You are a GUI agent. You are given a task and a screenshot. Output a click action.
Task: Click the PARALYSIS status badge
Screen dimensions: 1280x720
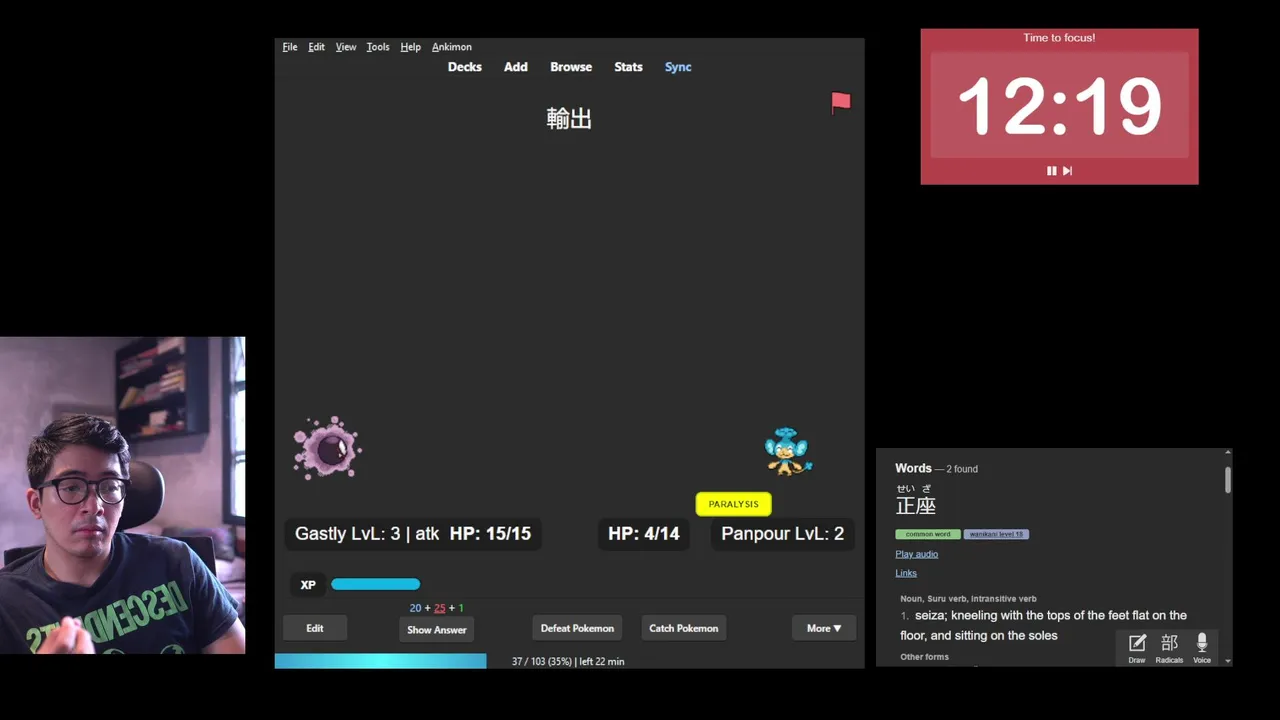(x=734, y=504)
